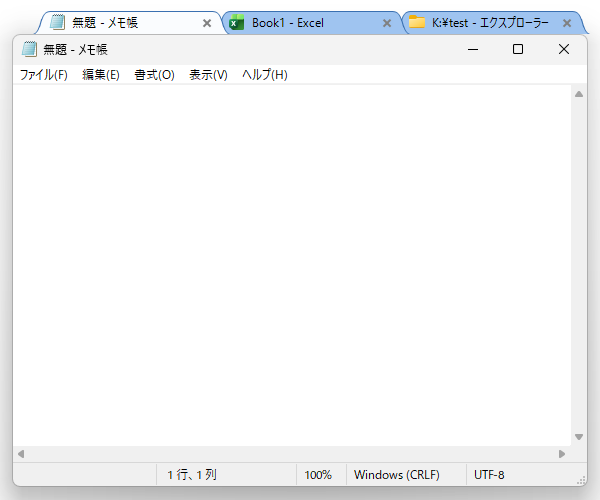Click the Notepad icon in the title bar
The image size is (600, 500).
[x=29, y=49]
